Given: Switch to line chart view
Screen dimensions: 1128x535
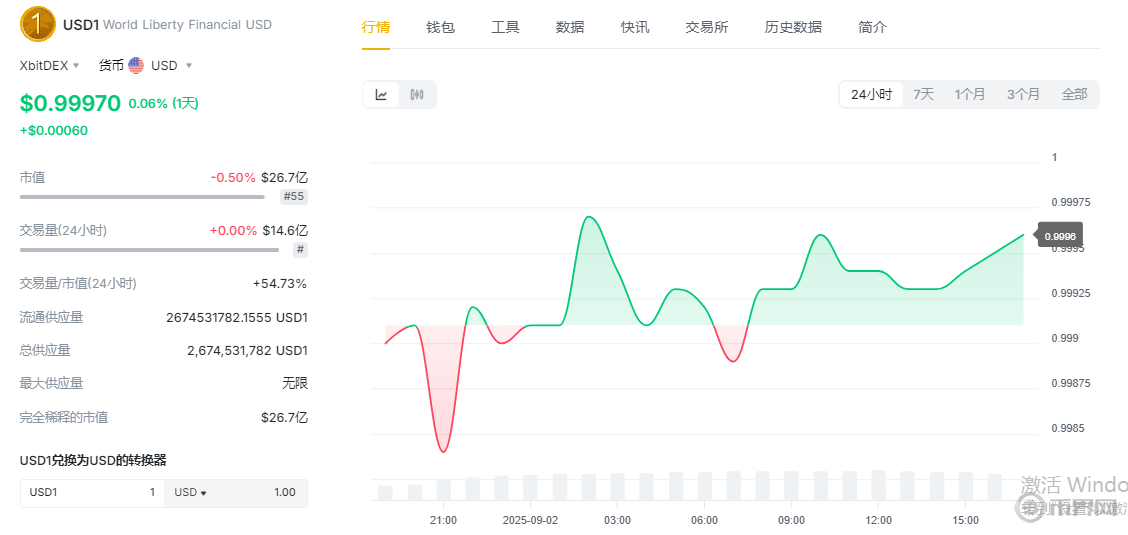Looking at the screenshot, I should pos(381,95).
